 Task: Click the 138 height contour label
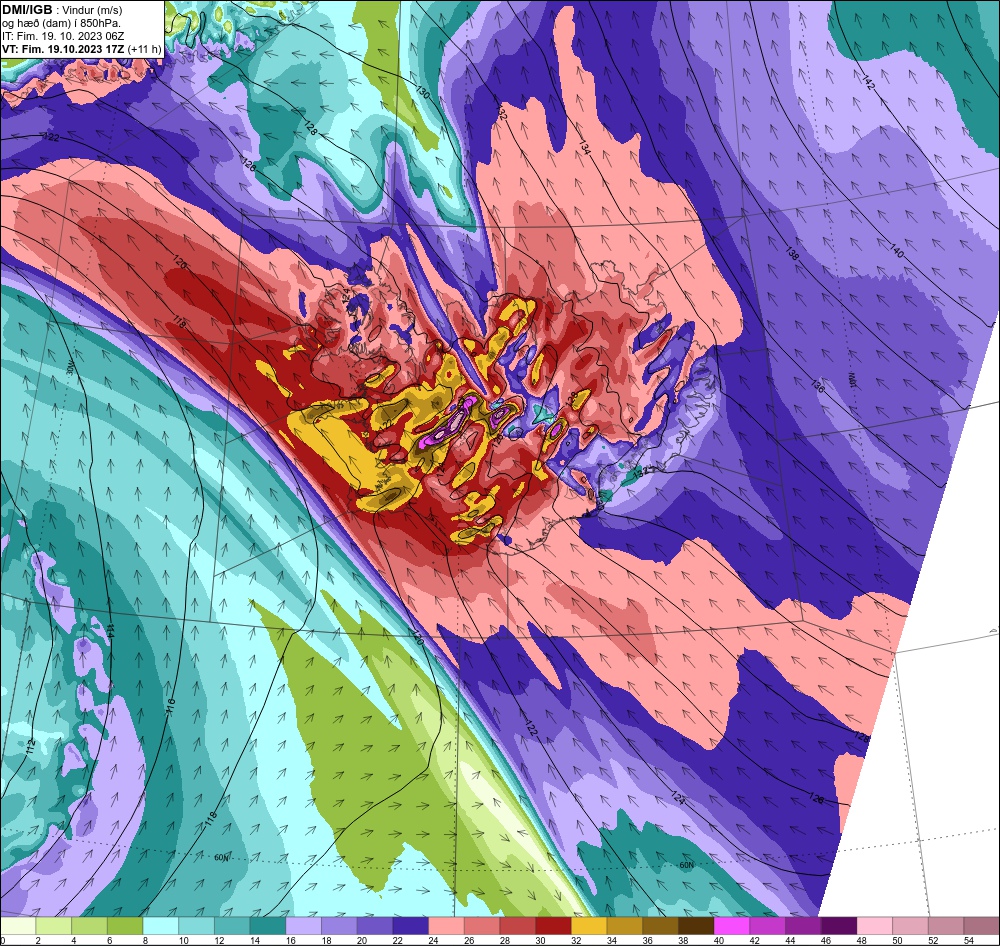pyautogui.click(x=791, y=253)
